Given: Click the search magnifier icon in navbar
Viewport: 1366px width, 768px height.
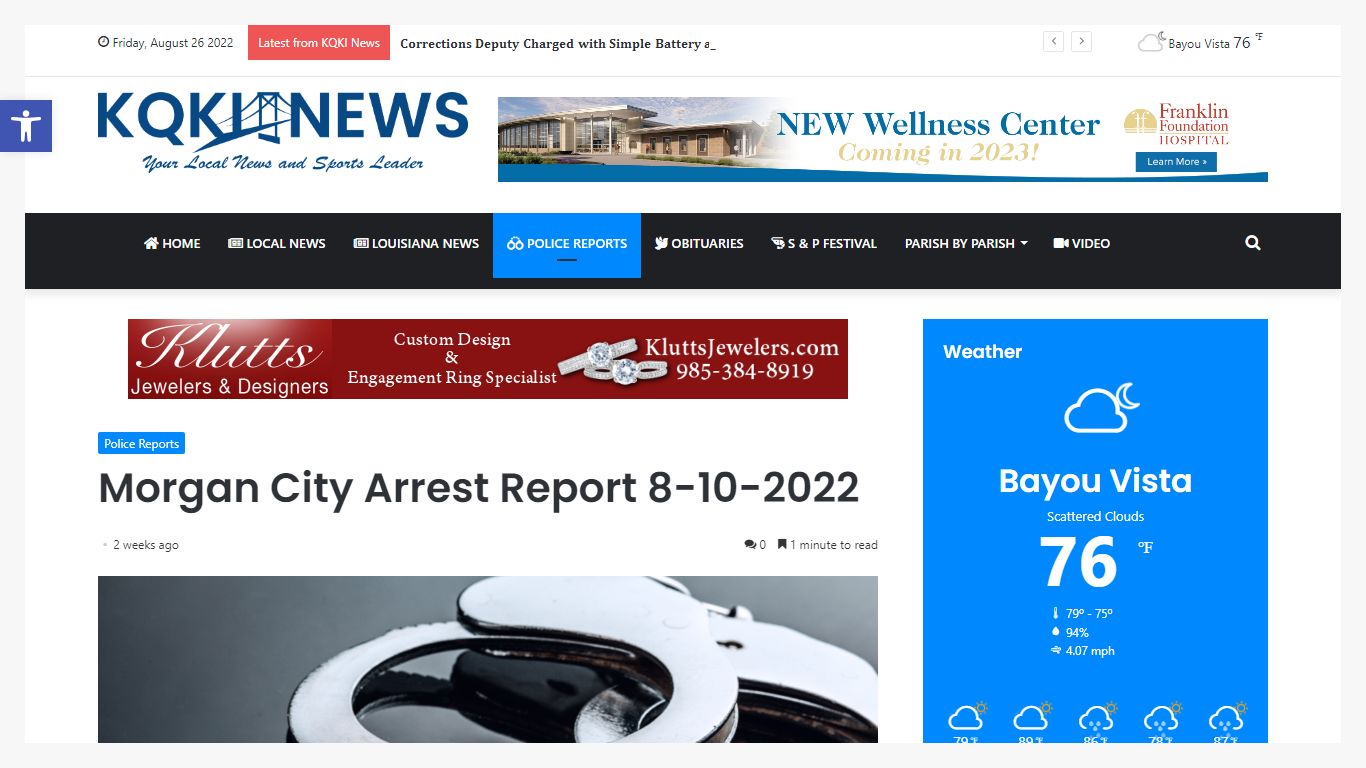Looking at the screenshot, I should tap(1253, 243).
